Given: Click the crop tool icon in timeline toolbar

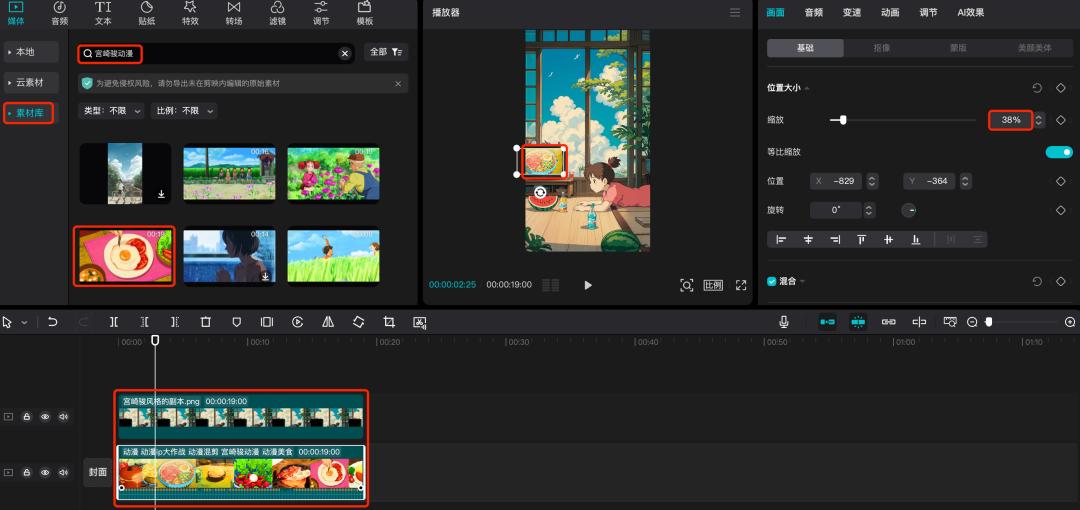Looking at the screenshot, I should tap(389, 322).
